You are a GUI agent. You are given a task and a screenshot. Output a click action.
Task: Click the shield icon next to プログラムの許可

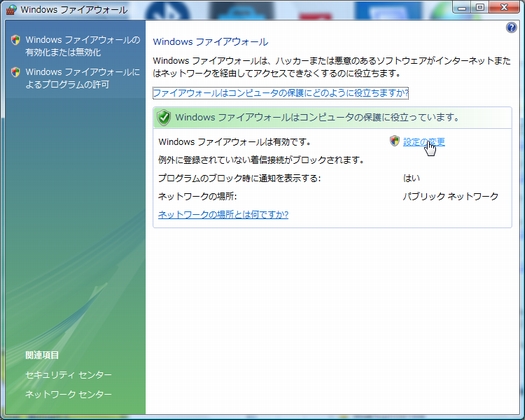15,72
